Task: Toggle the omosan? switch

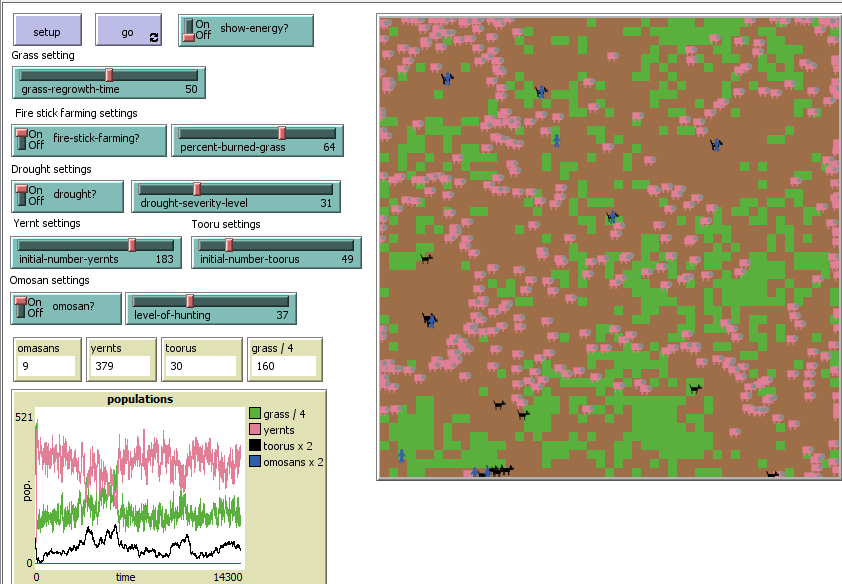Action: click(66, 309)
